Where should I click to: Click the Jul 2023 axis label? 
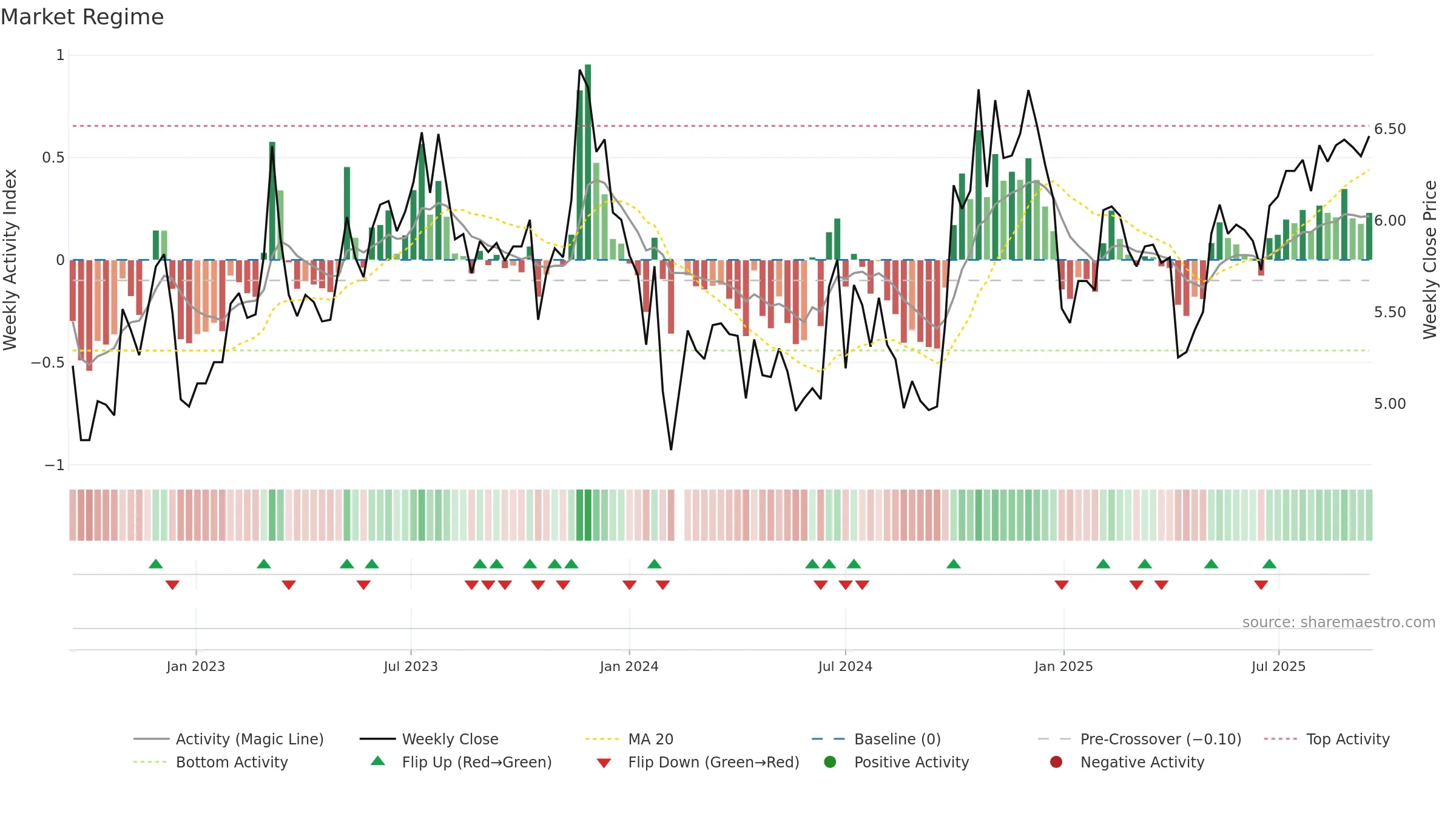411,666
